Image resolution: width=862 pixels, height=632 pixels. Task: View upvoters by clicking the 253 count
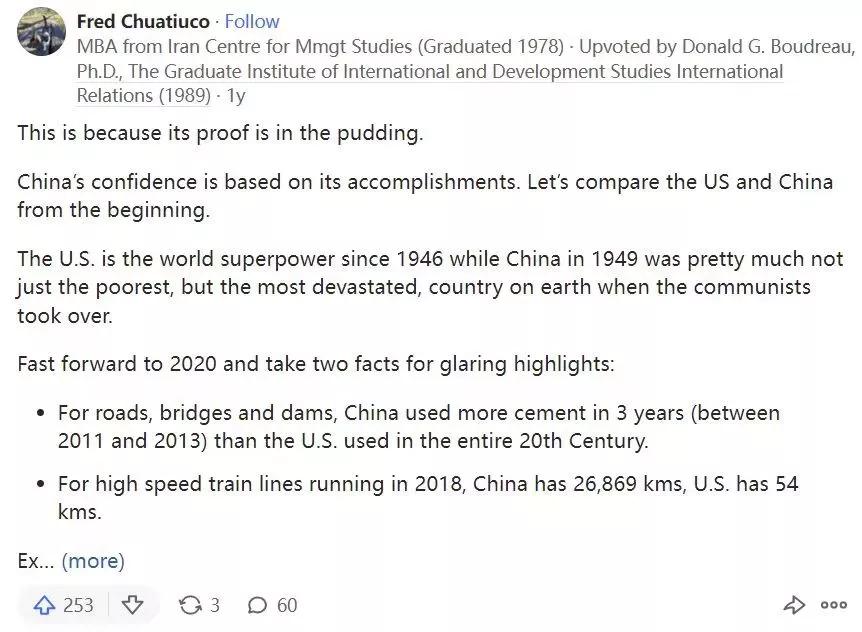click(x=76, y=605)
